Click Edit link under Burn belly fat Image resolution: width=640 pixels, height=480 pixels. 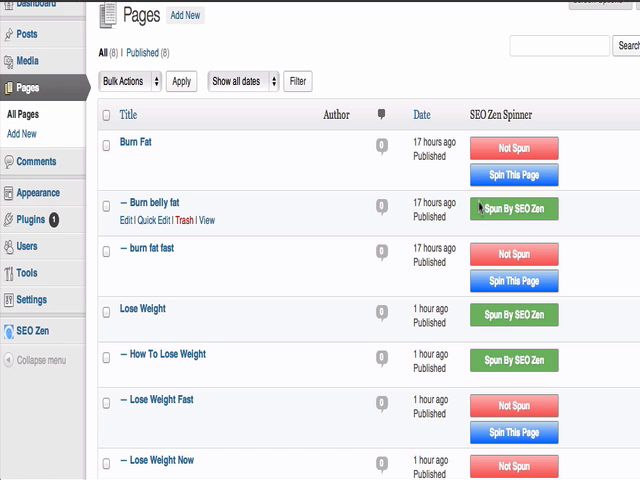point(126,220)
